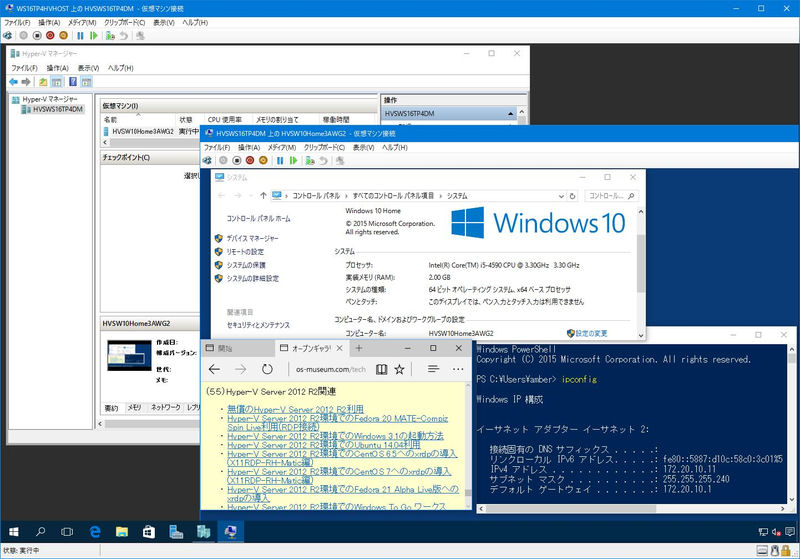This screenshot has height=559, width=800.
Task: Open ファイル(F) menu in outer connection window
Action: pos(17,22)
